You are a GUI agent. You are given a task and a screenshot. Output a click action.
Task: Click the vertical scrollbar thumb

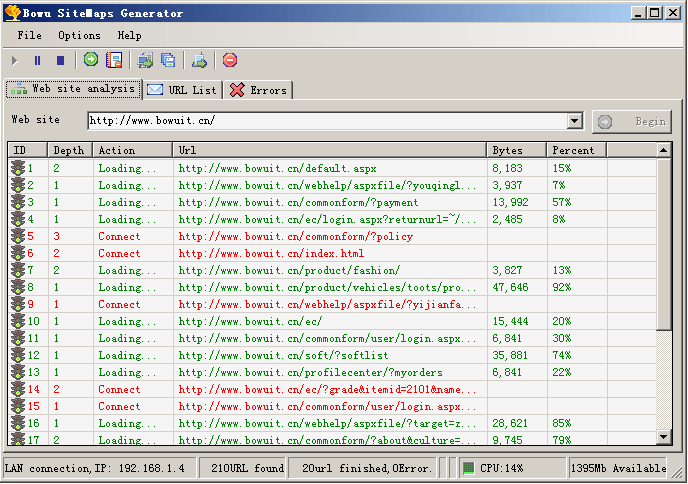(x=663, y=244)
